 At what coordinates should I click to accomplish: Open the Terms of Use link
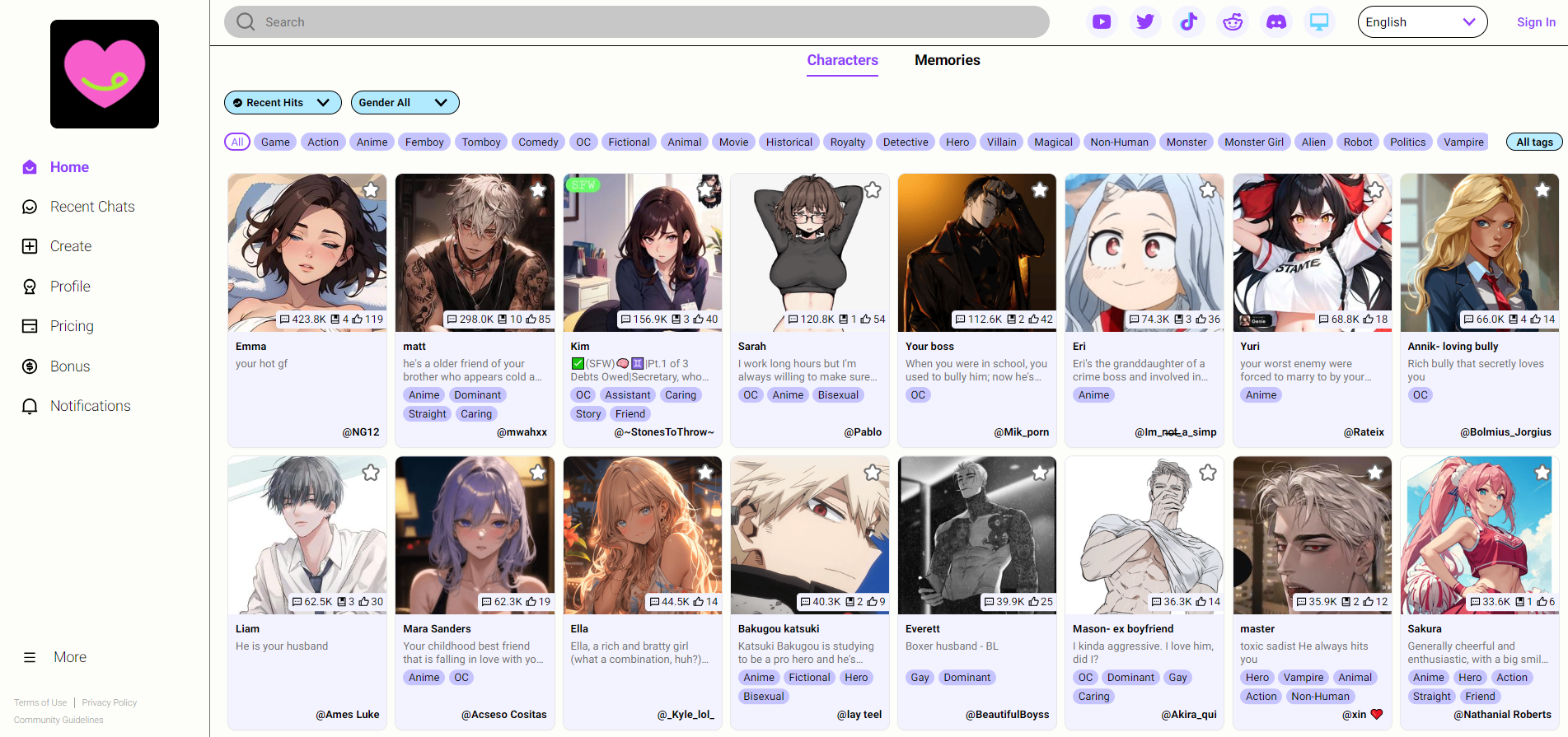[x=40, y=702]
